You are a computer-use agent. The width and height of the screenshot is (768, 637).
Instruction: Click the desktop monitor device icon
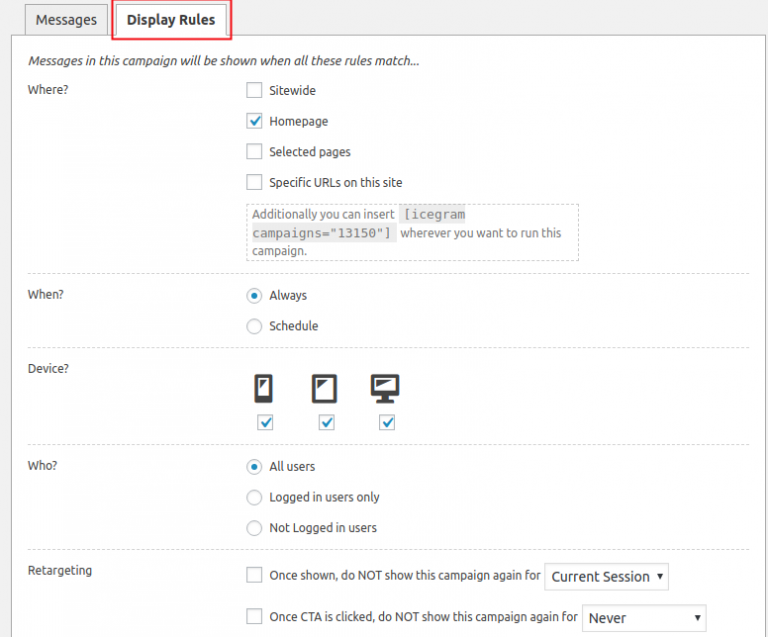tap(385, 388)
